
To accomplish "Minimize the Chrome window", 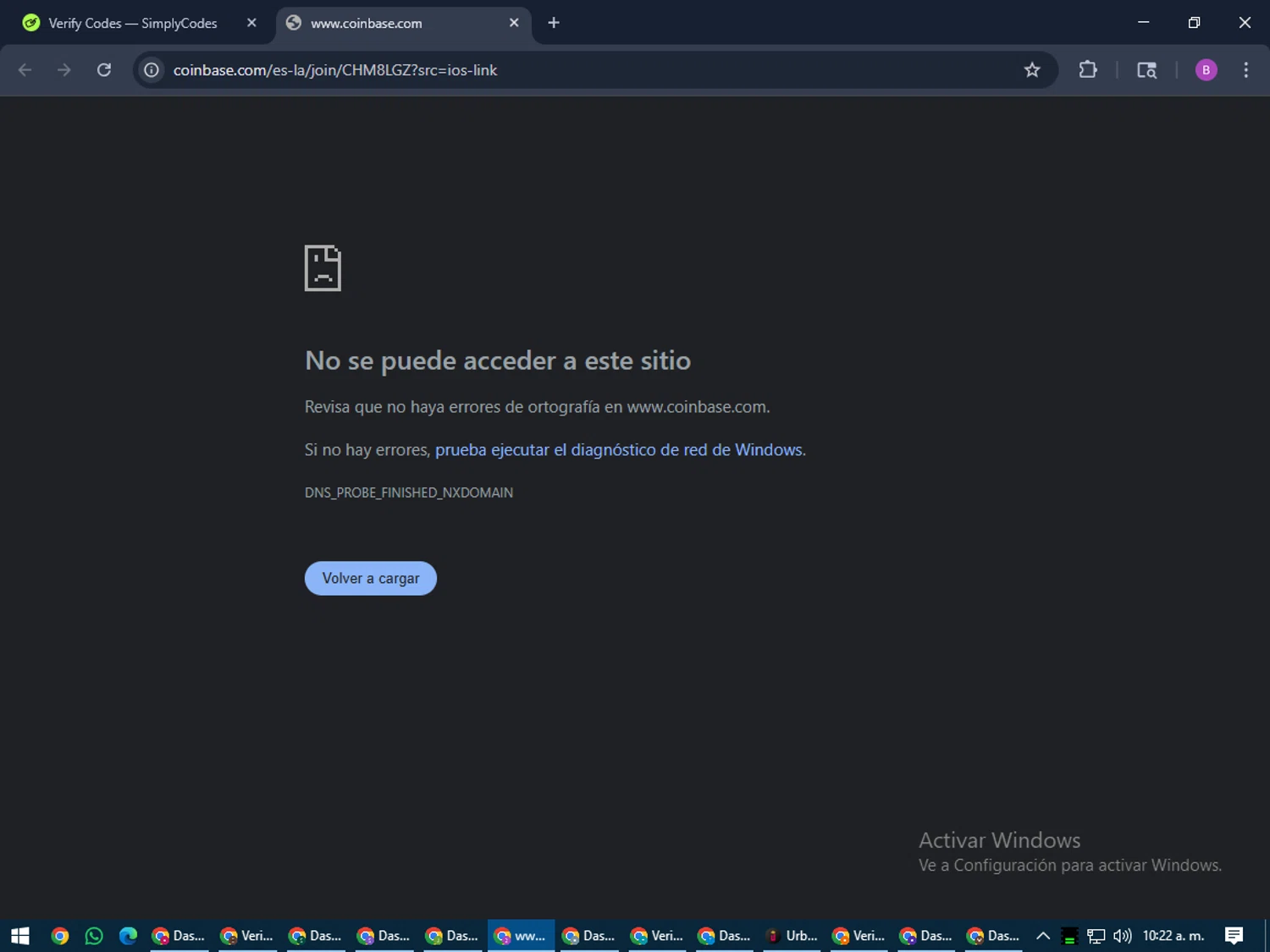I will [1144, 23].
